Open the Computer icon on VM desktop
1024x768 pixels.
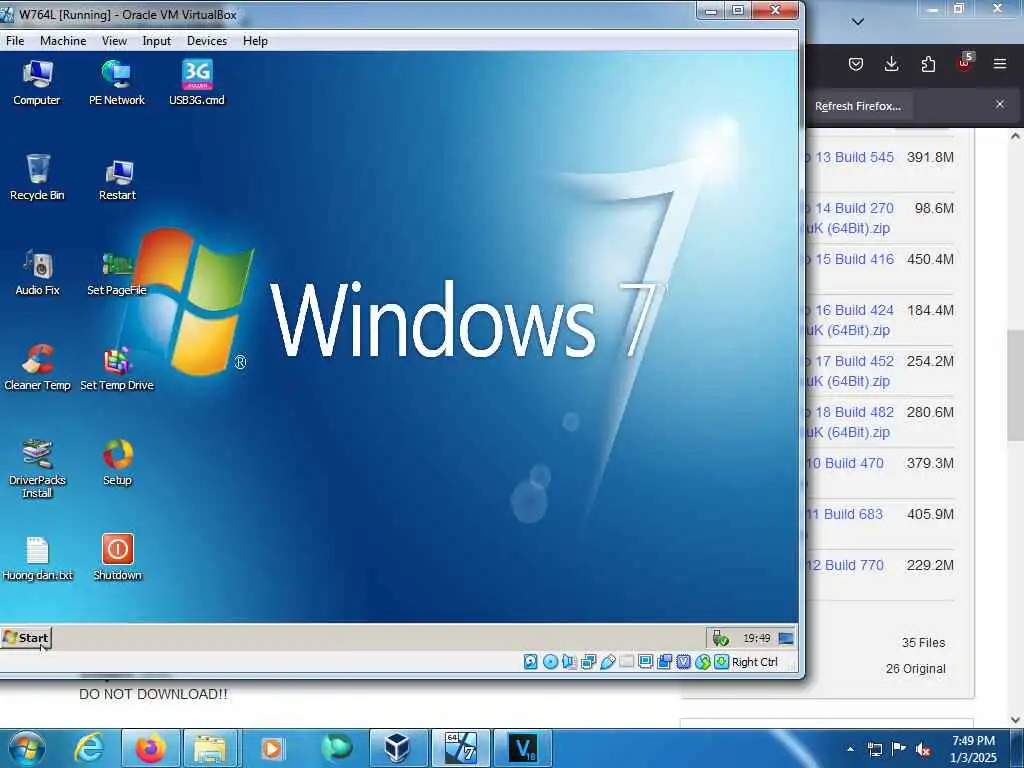37,82
